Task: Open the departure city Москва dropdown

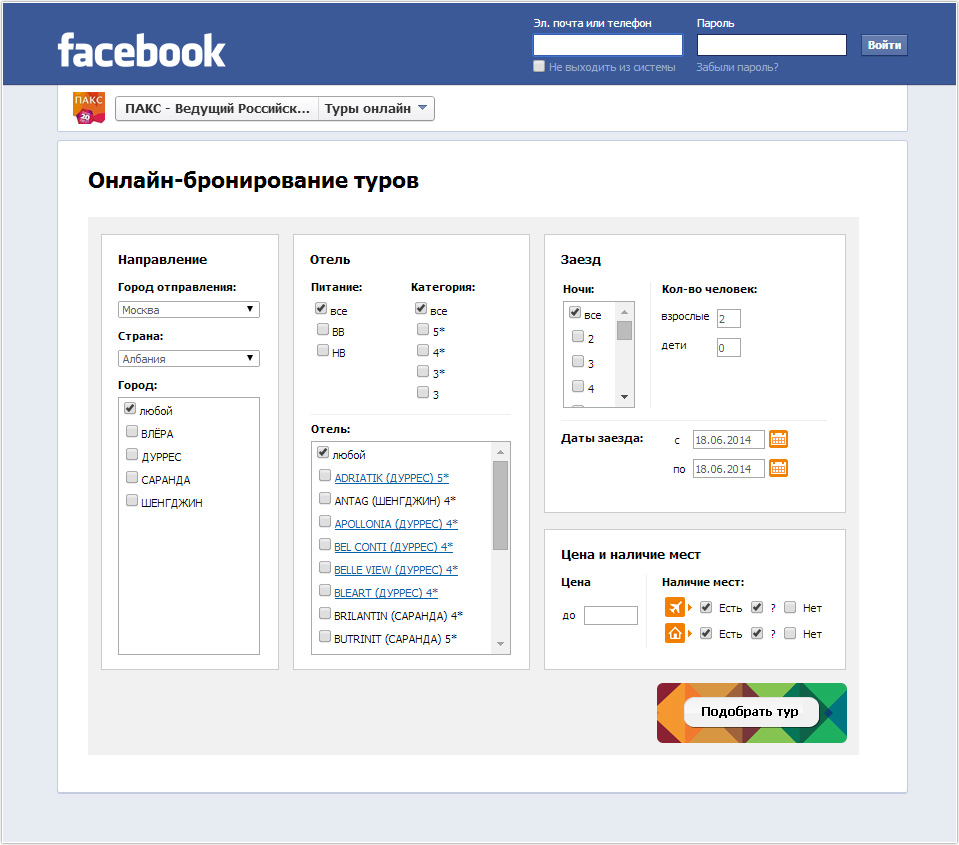Action: point(188,309)
